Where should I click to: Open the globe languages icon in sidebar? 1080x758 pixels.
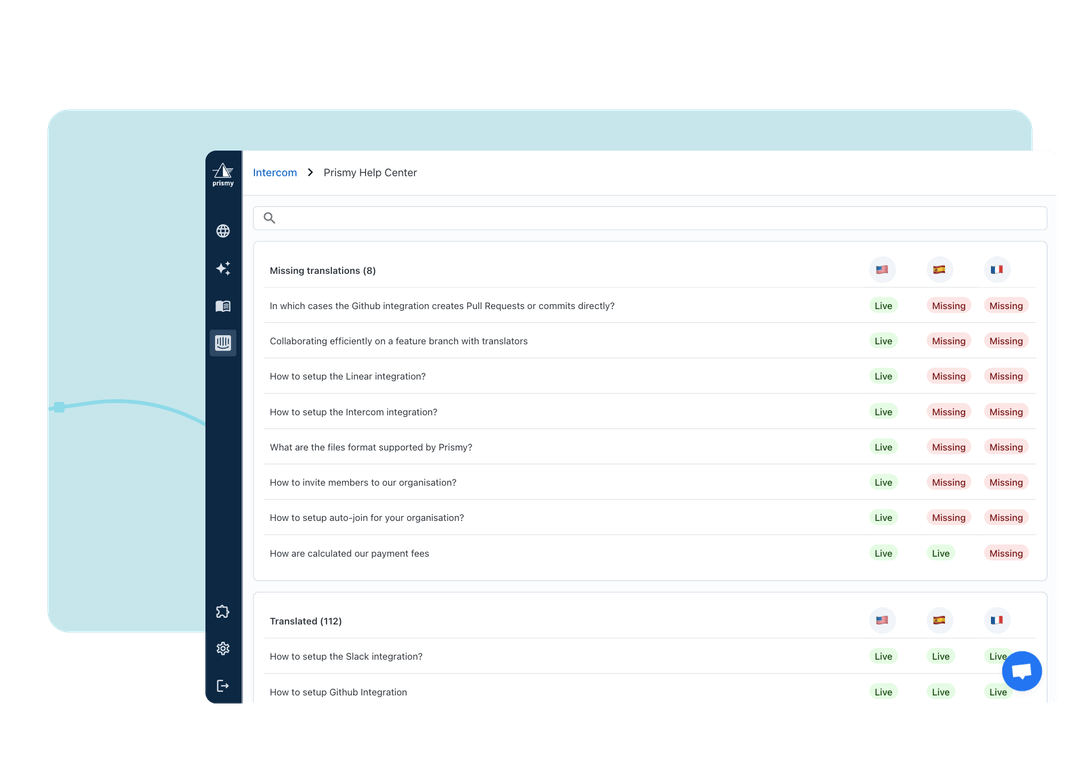click(x=223, y=231)
